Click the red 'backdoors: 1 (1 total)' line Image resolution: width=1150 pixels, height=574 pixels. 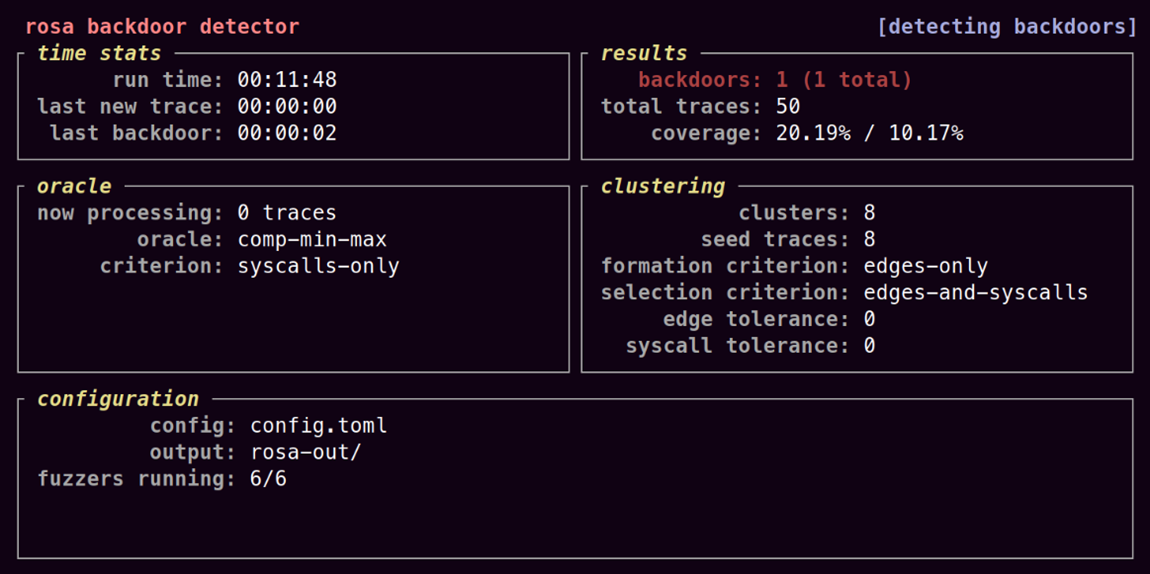[775, 80]
